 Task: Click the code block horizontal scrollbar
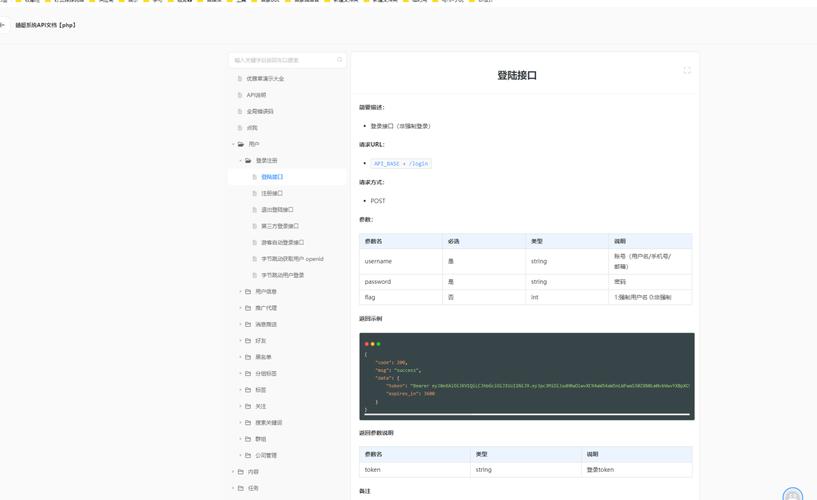526,414
